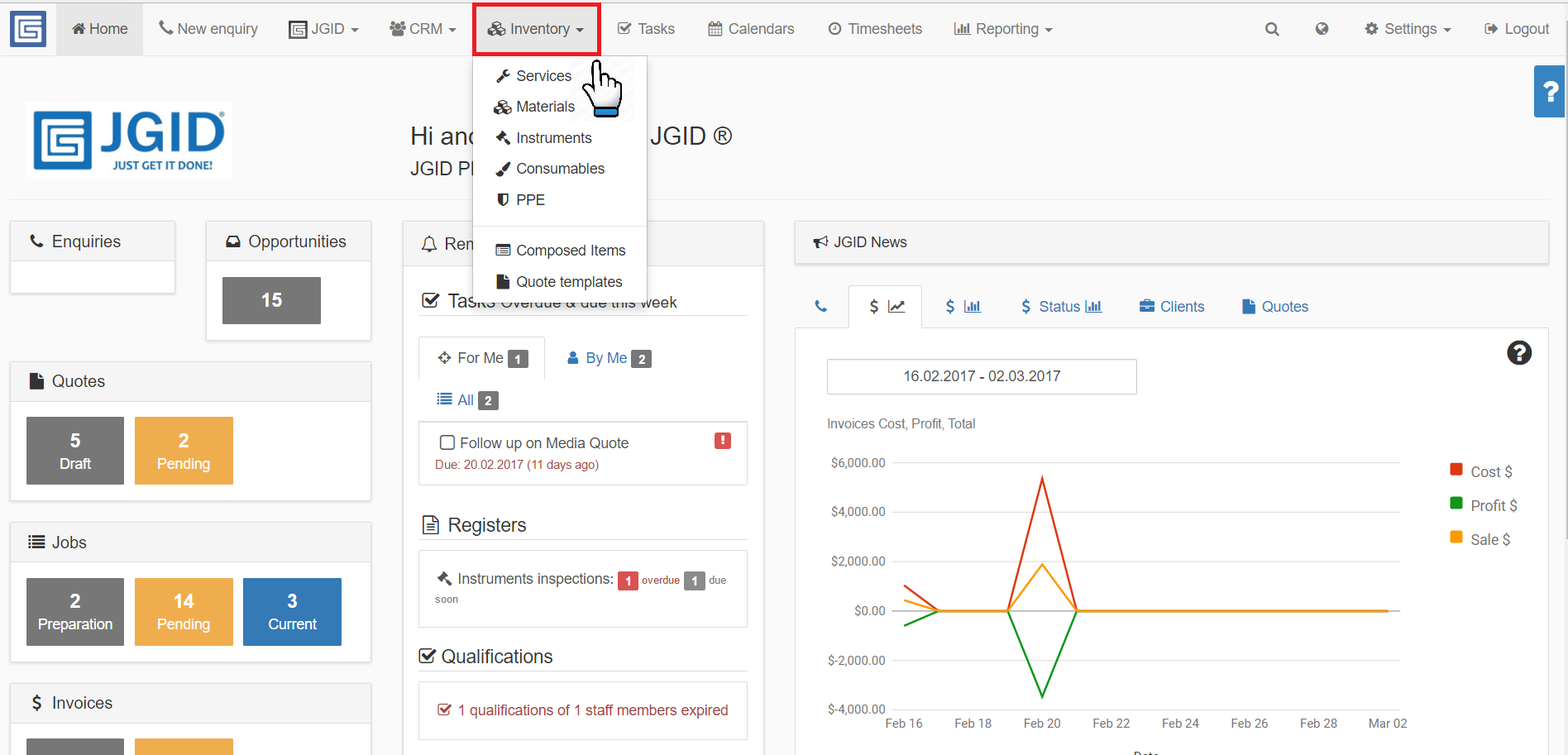Screen dimensions: 1568x755
Task: Expand the JGID dropdown menu
Action: [x=323, y=29]
